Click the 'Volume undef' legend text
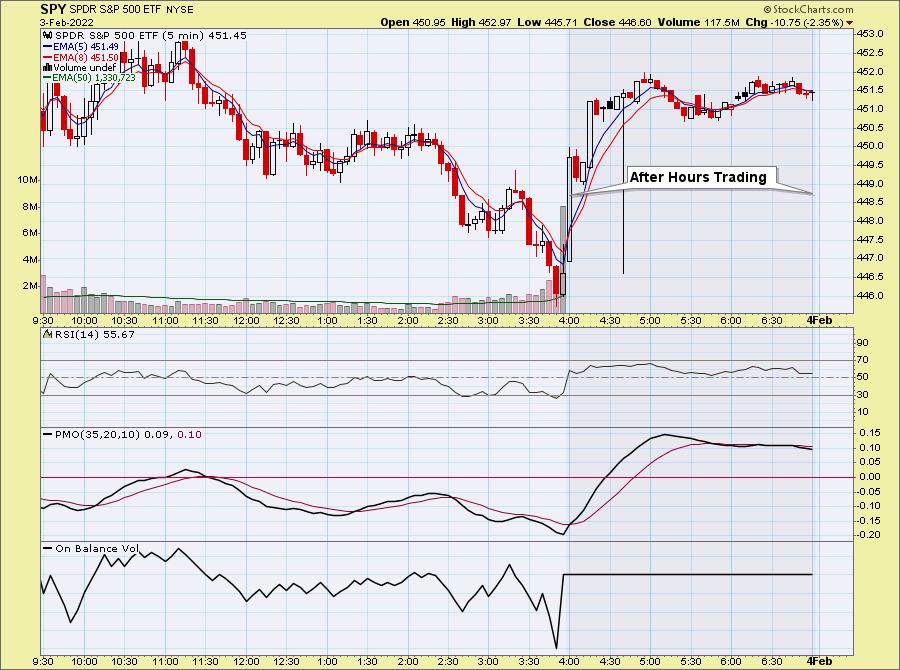 tap(84, 68)
